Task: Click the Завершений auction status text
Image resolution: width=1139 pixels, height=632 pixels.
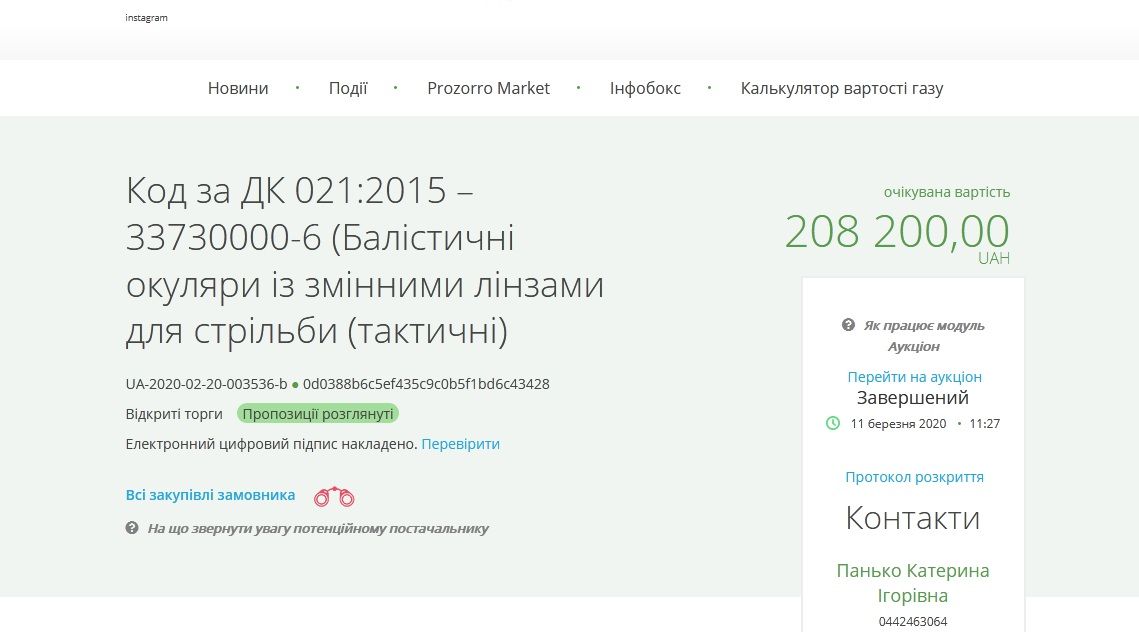Action: [x=913, y=398]
